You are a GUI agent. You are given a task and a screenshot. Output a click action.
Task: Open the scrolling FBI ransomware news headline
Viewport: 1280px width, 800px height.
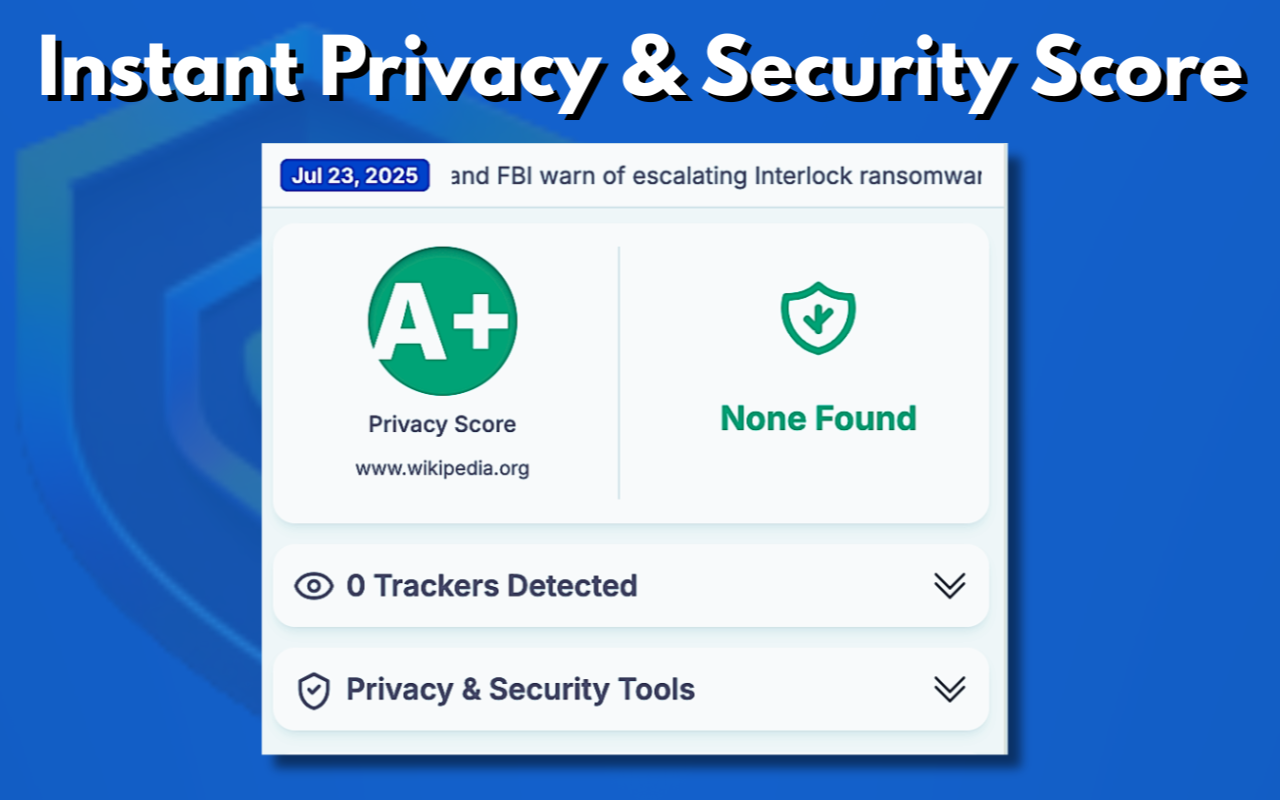(x=715, y=175)
